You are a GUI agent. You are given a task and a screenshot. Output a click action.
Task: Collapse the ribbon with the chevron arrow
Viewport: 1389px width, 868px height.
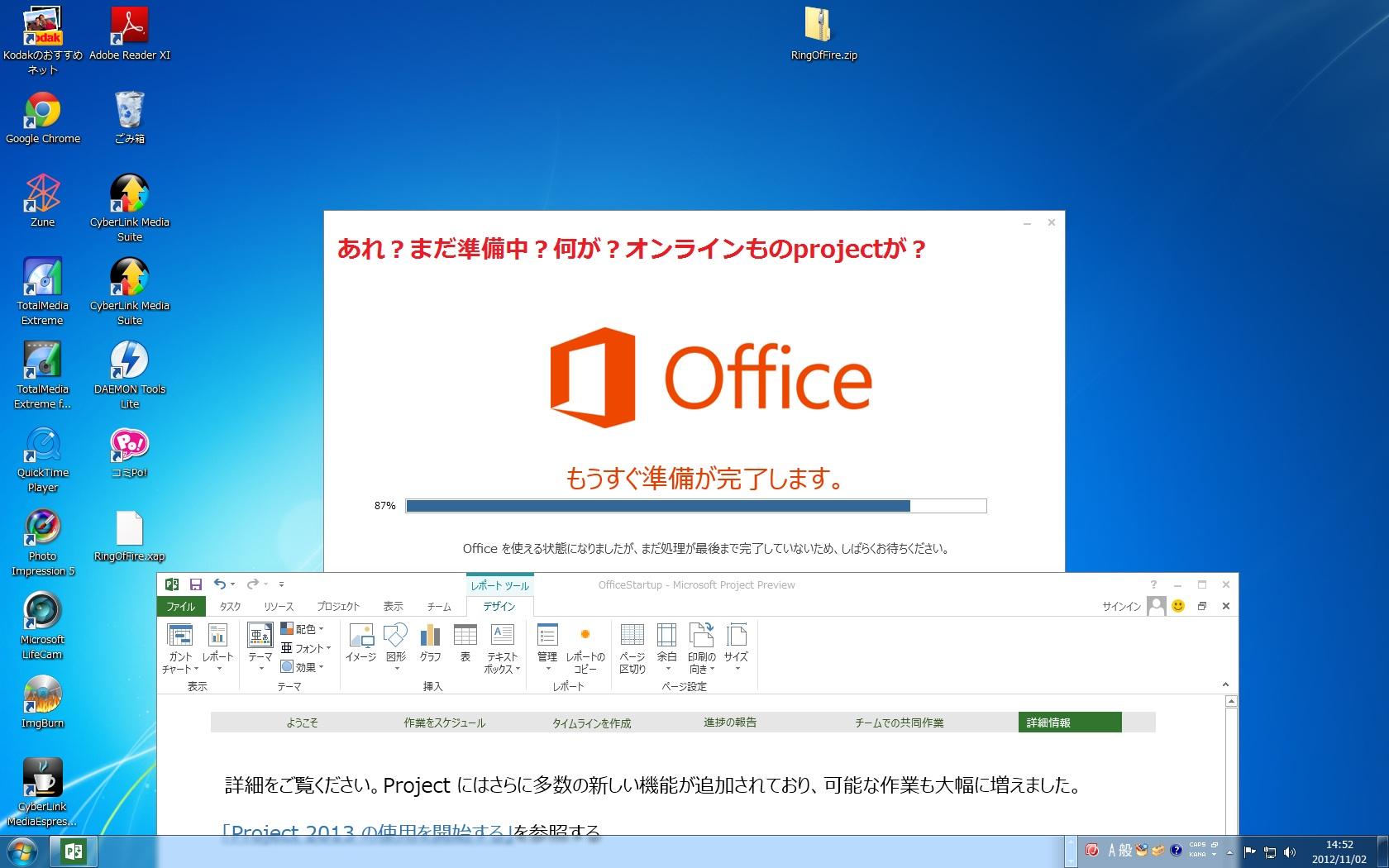pos(1225,684)
